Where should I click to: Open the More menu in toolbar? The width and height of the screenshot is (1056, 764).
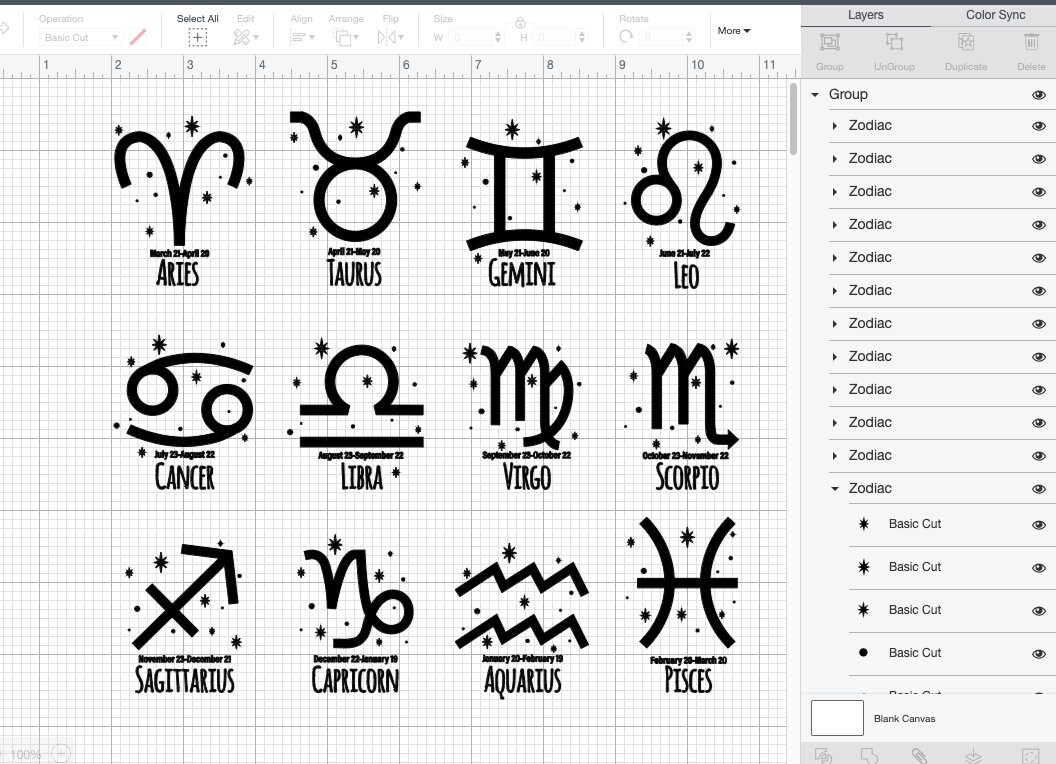733,31
